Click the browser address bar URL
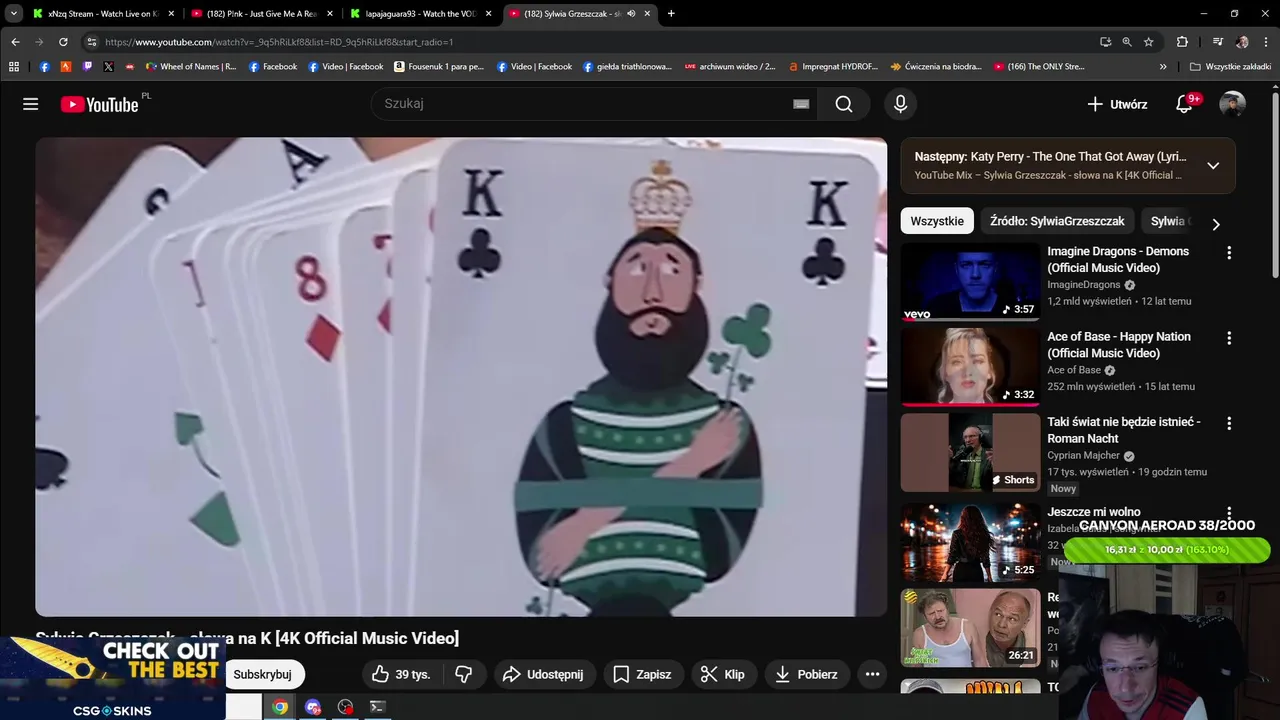This screenshot has width=1280, height=720. coord(279,42)
